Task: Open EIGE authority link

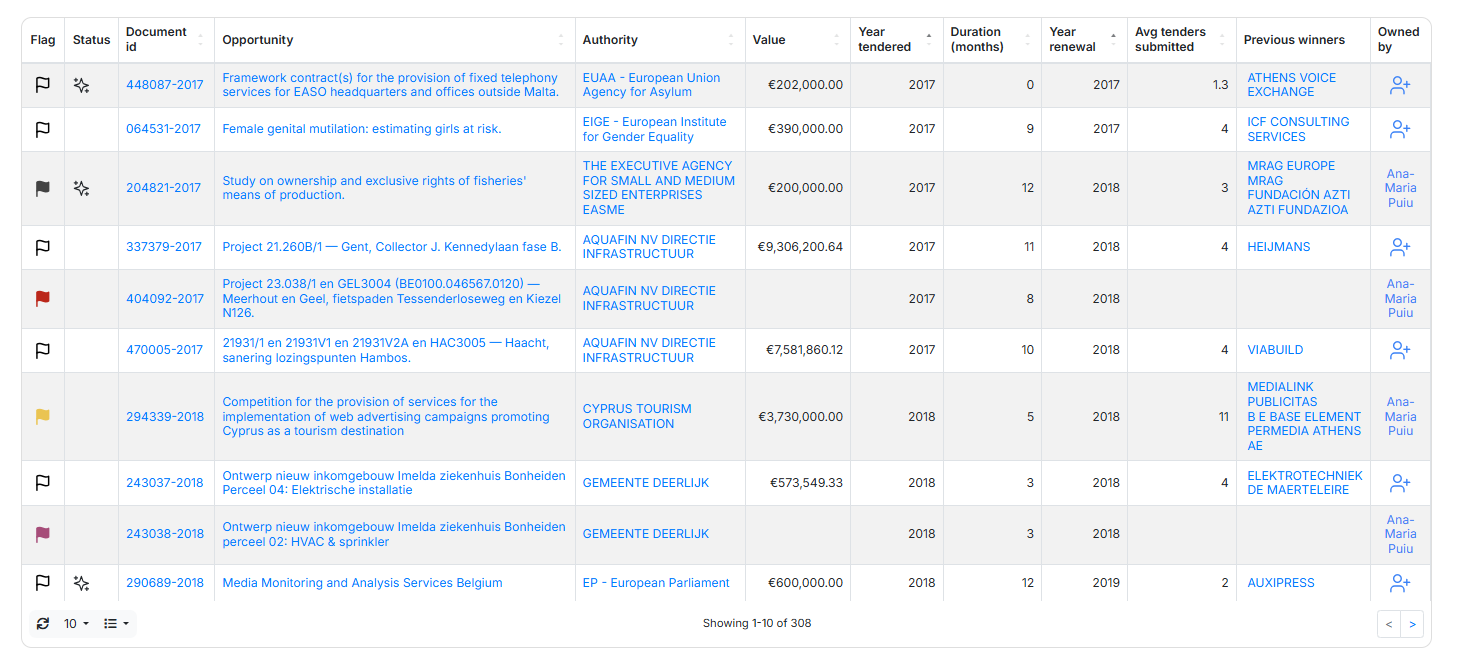Action: click(x=655, y=129)
